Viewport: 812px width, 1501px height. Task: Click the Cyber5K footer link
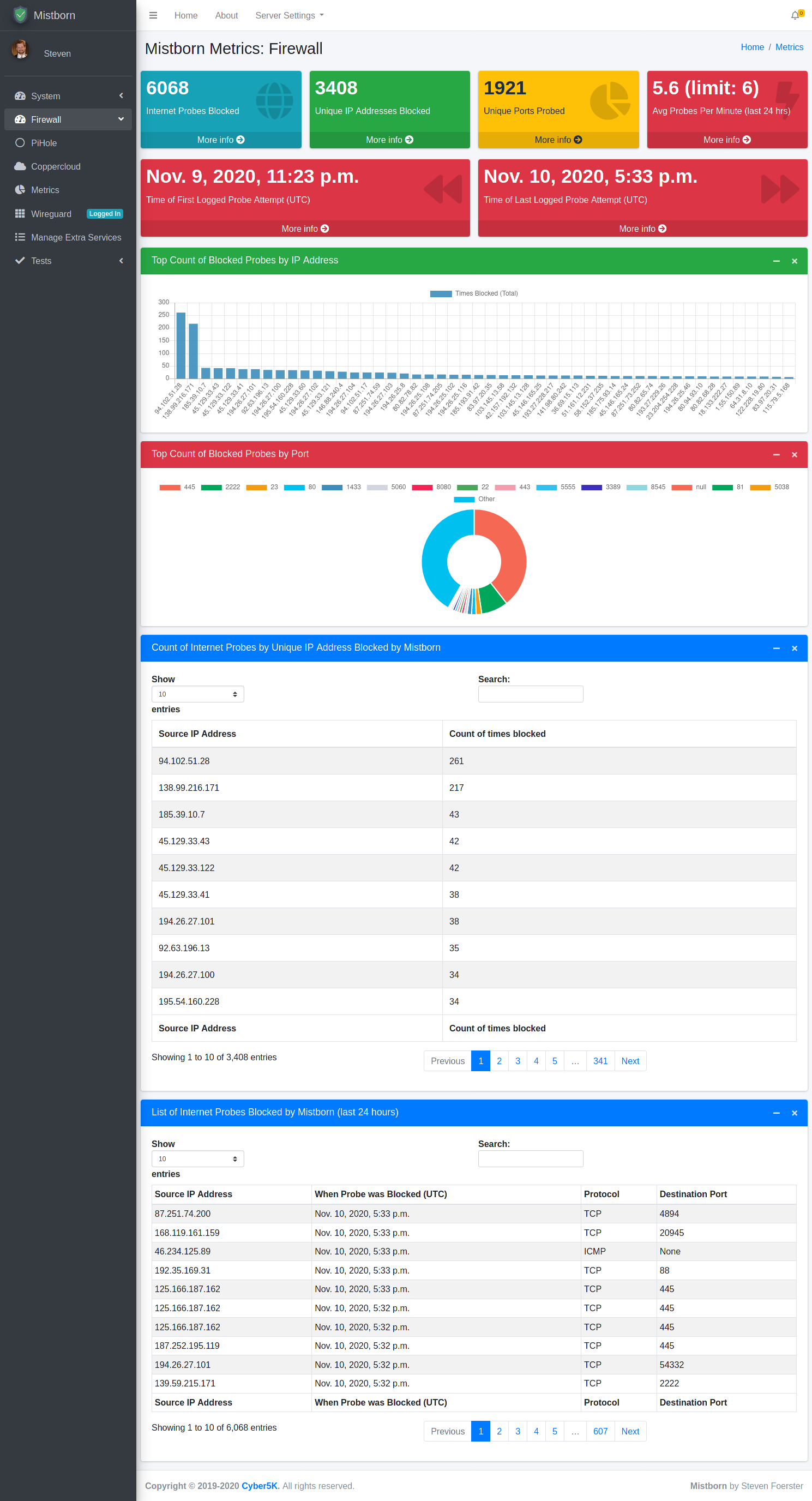[260, 1486]
